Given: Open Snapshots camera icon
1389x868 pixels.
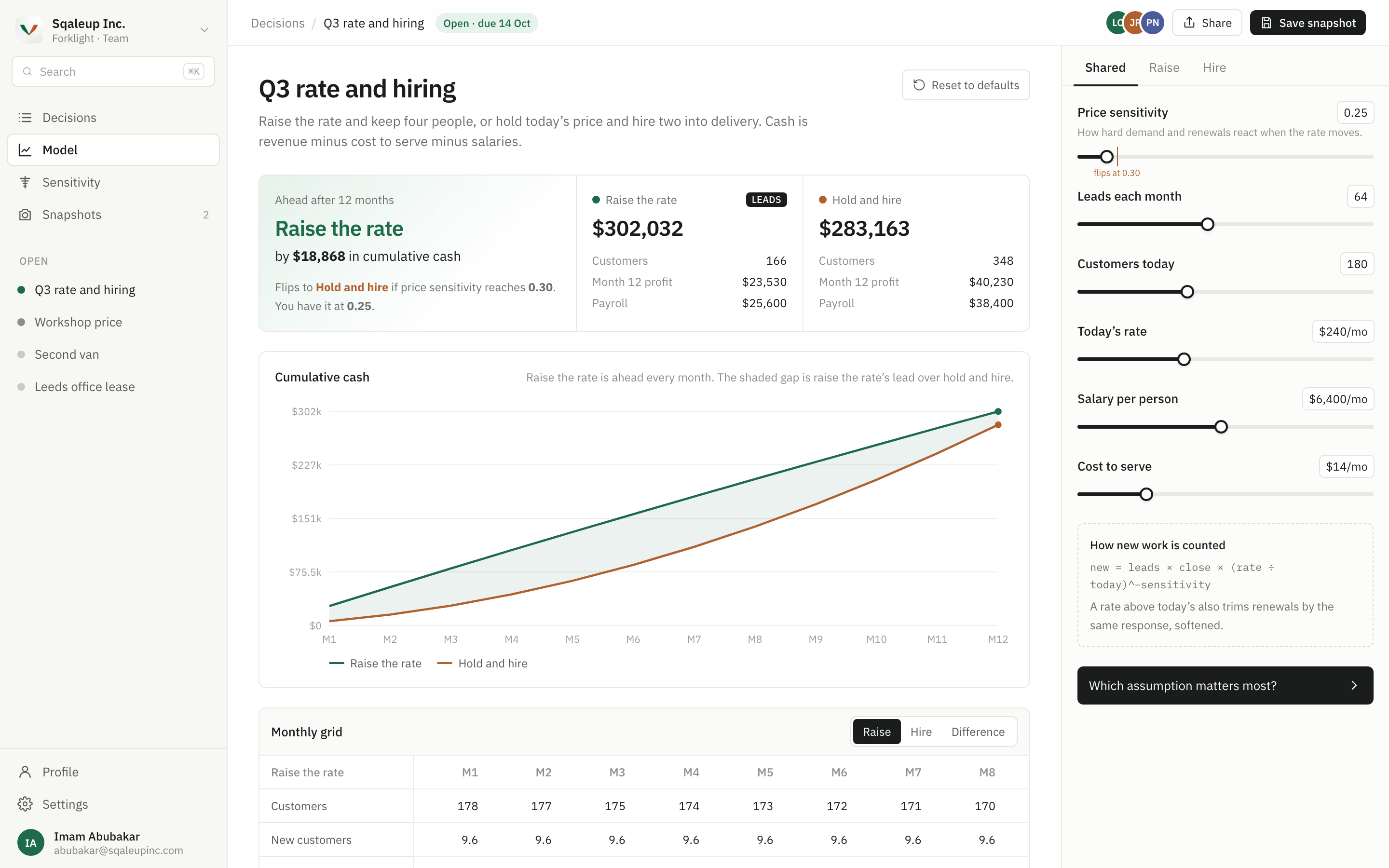Looking at the screenshot, I should 25,215.
